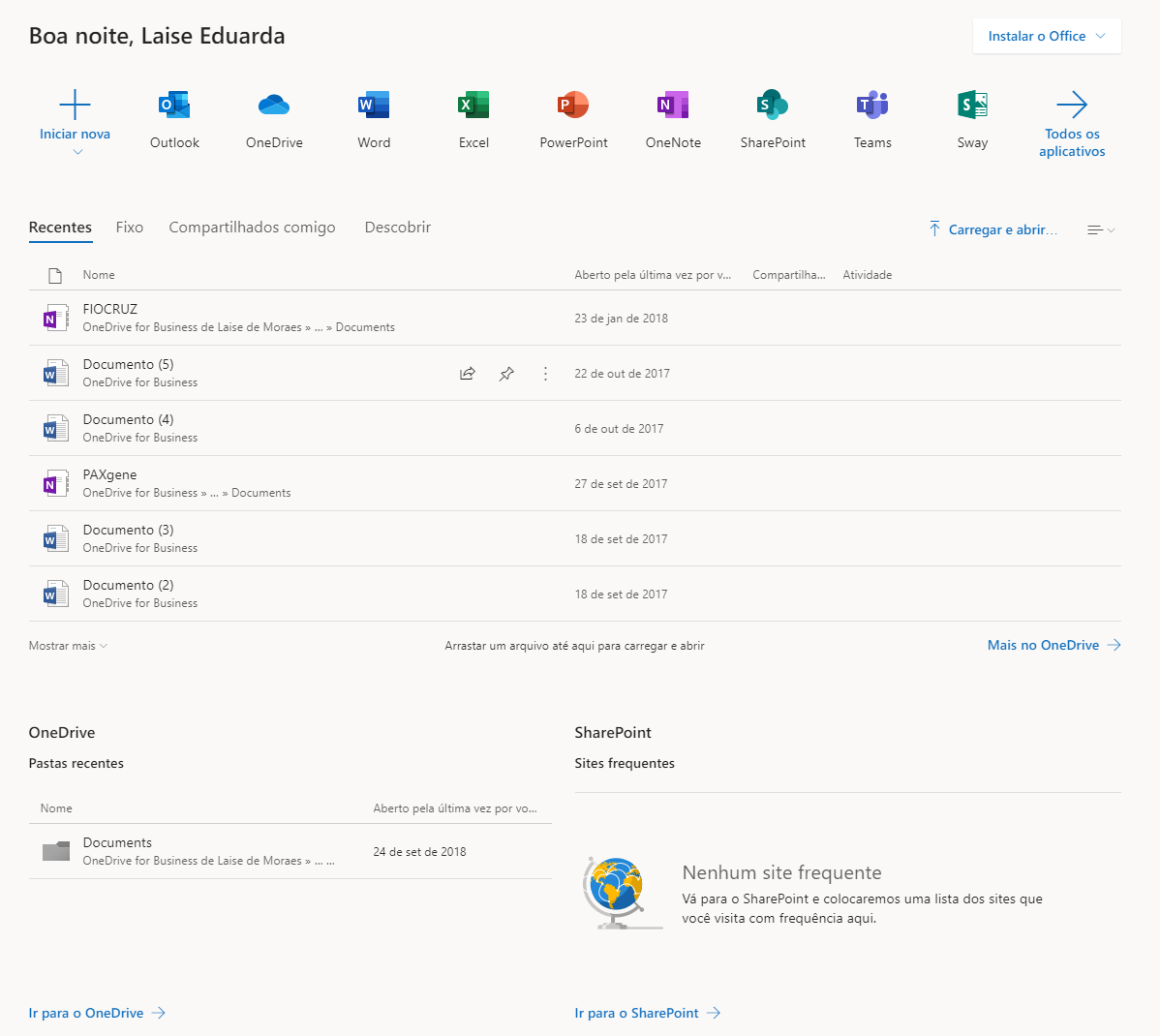Open the Documents recent folder name
1160x1036 pixels.
[x=117, y=843]
